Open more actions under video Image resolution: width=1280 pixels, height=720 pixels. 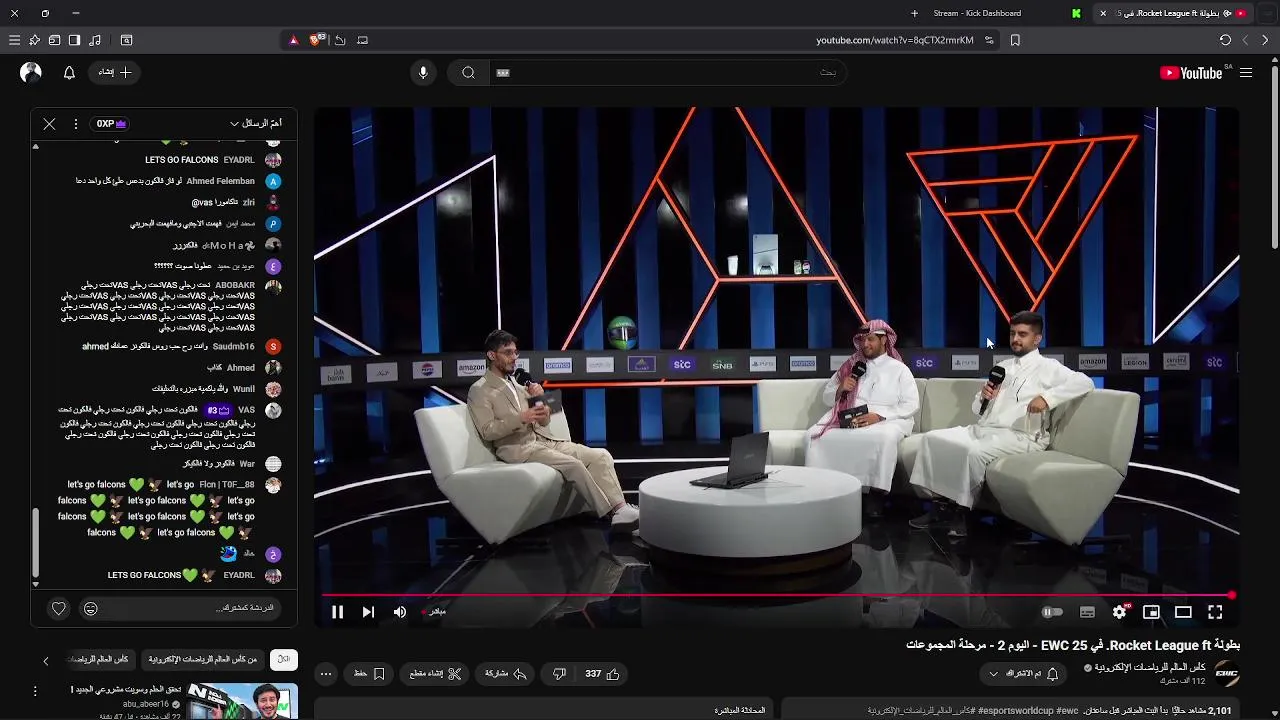pos(326,674)
